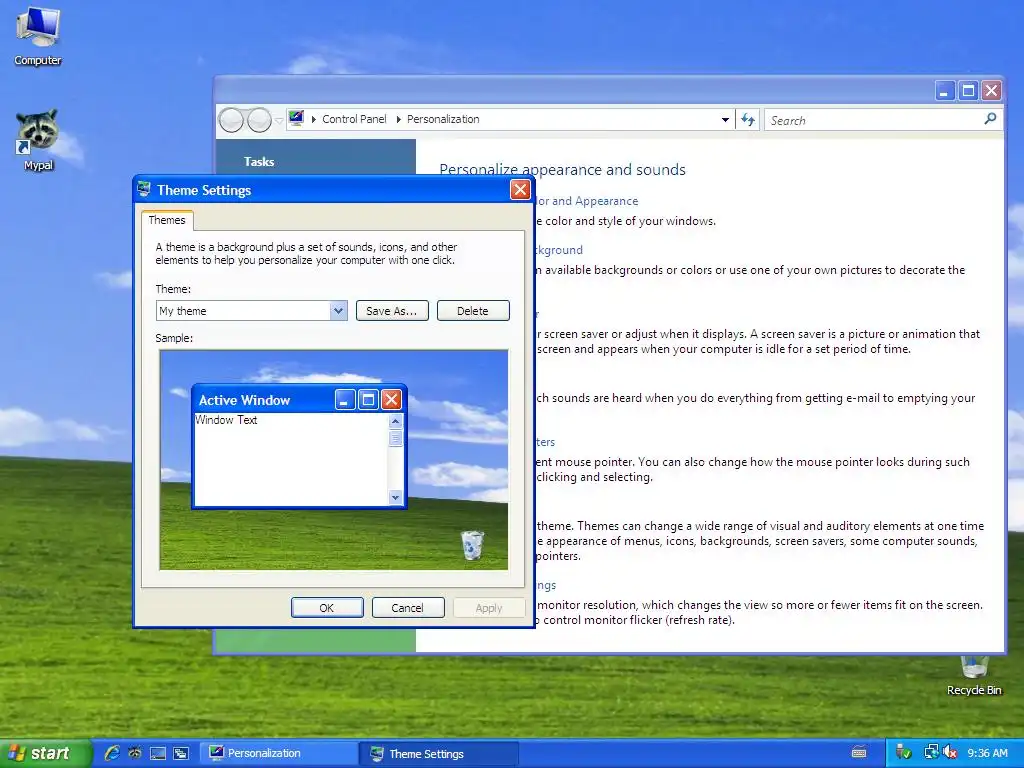
Task: Click the Start button
Action: point(44,753)
